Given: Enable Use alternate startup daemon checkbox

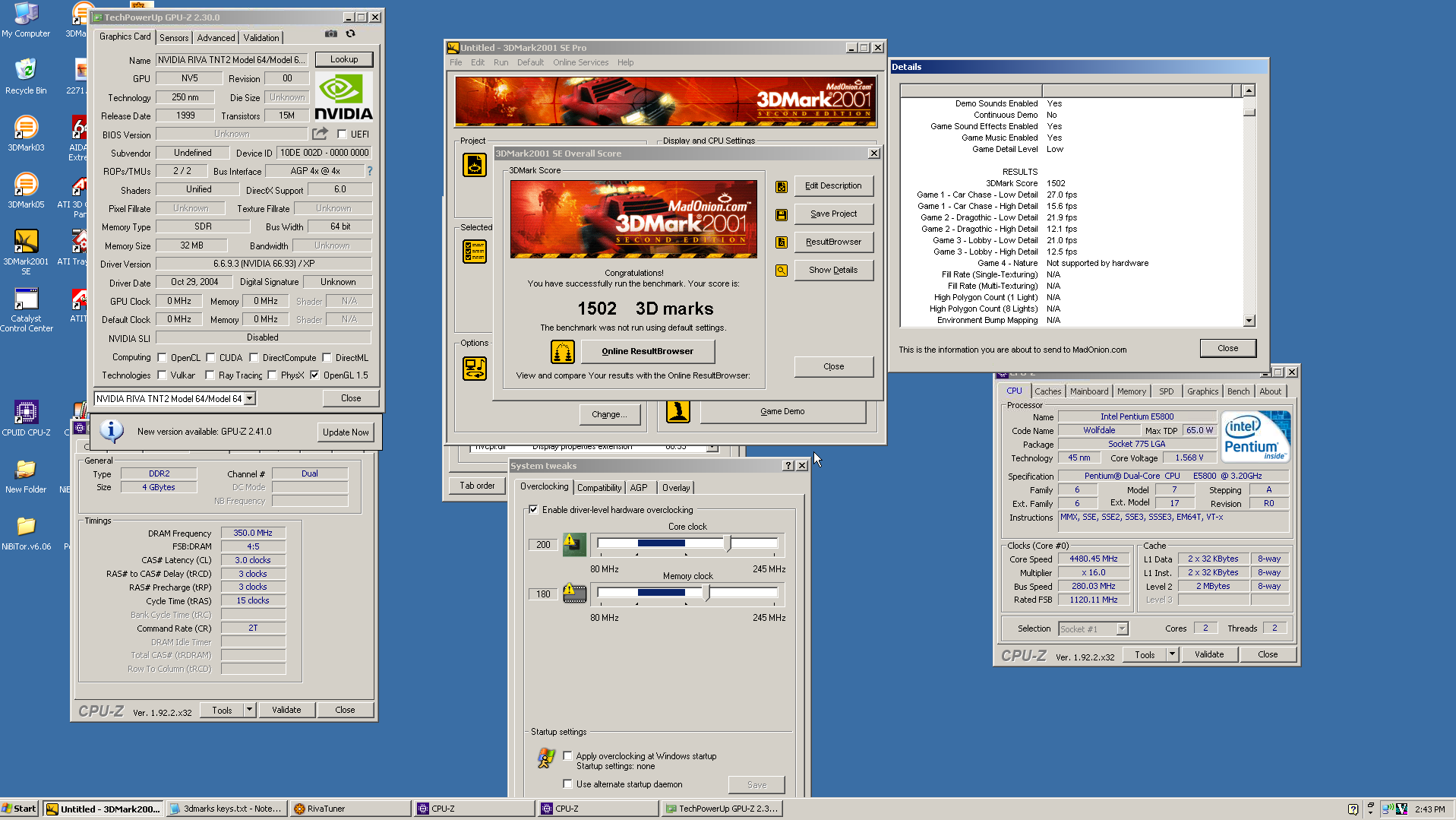Looking at the screenshot, I should pyautogui.click(x=567, y=784).
